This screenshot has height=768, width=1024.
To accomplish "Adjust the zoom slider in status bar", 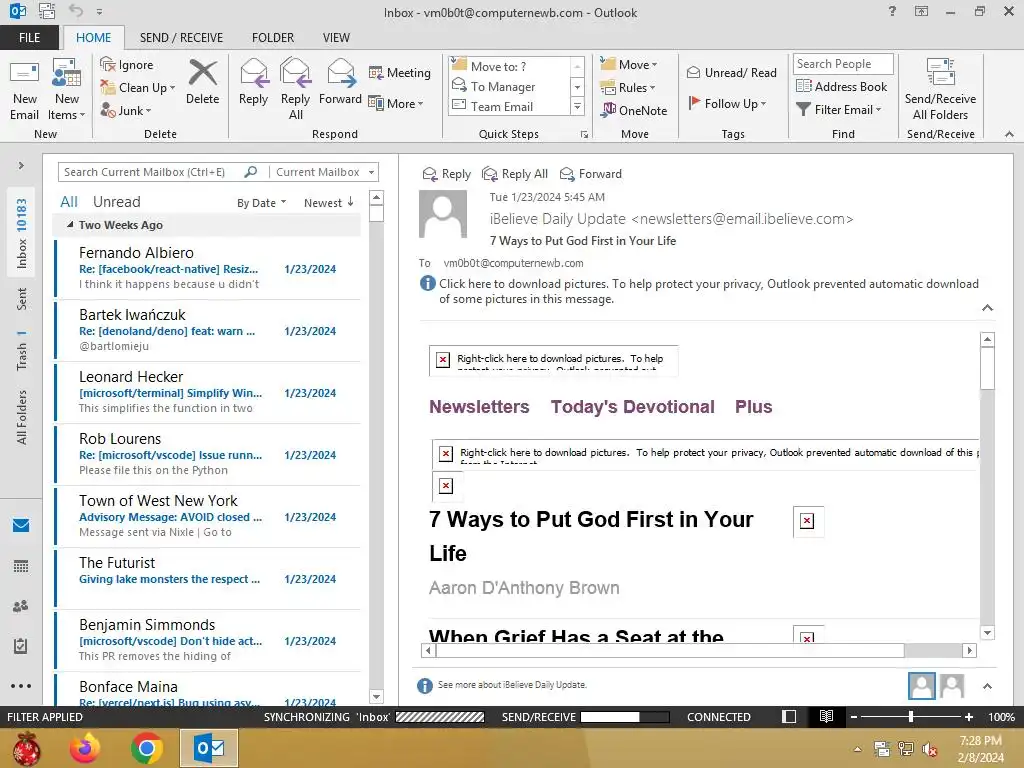I will pyautogui.click(x=910, y=716).
